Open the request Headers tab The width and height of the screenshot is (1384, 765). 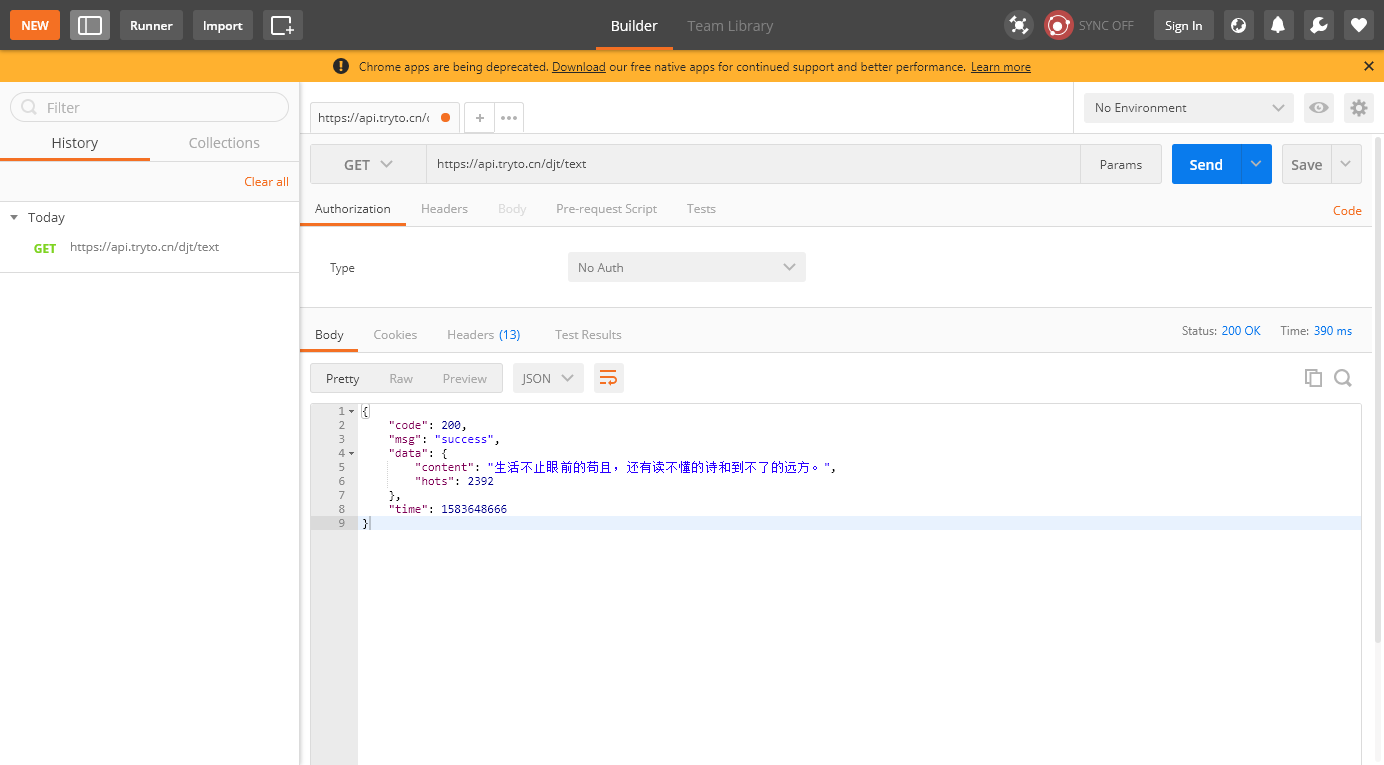tap(444, 209)
